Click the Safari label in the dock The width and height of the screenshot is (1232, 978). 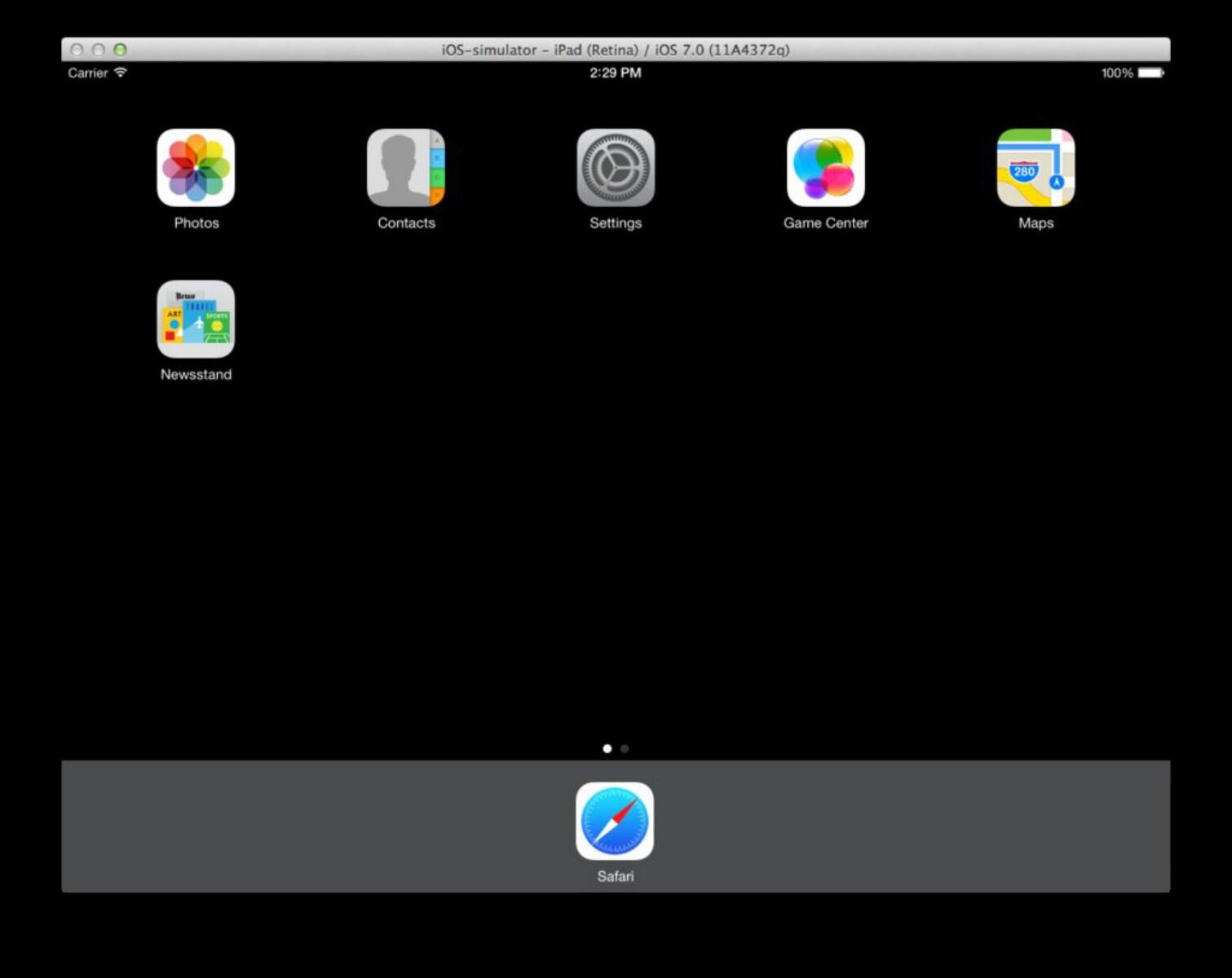click(615, 876)
